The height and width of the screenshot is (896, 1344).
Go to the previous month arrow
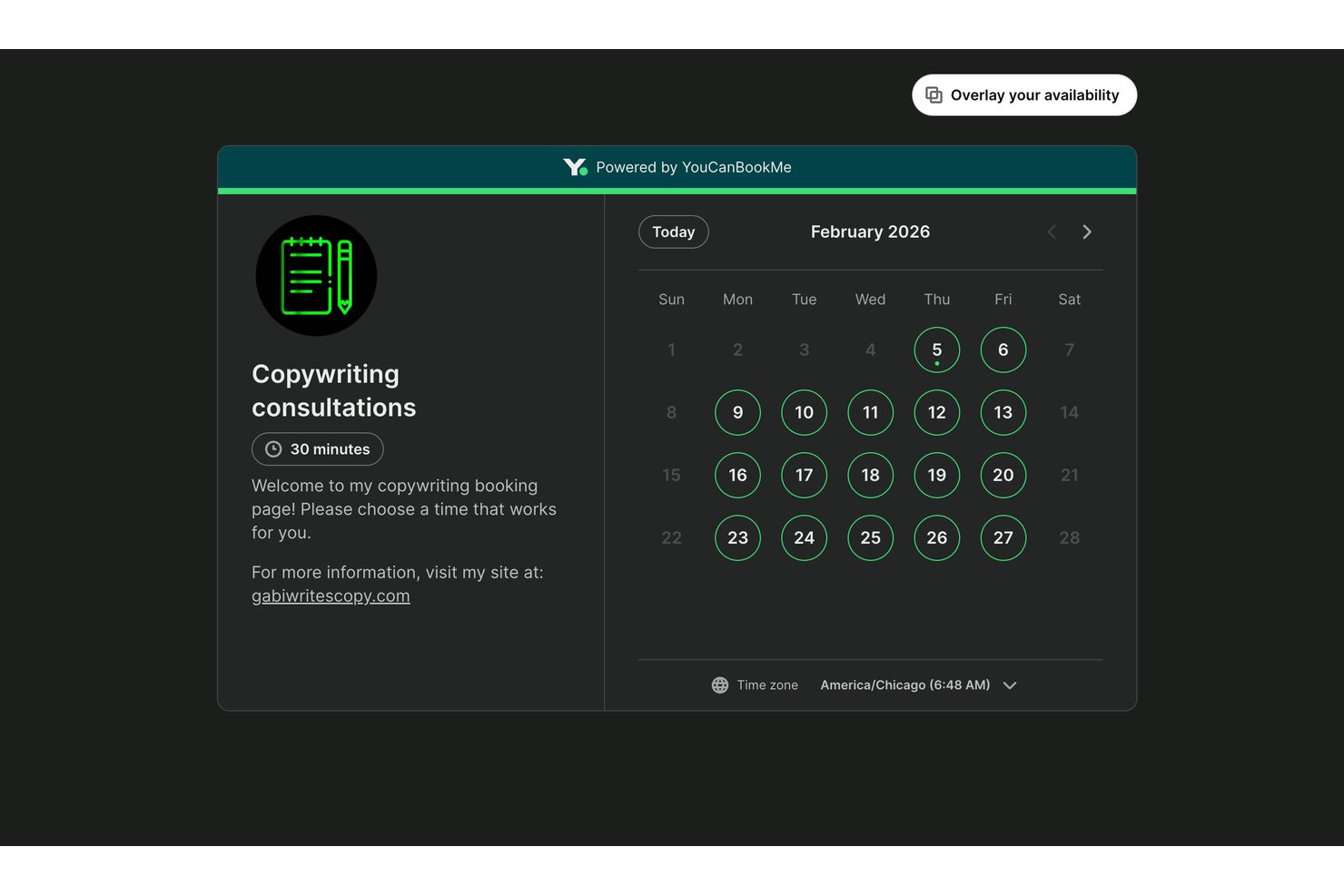click(x=1052, y=232)
